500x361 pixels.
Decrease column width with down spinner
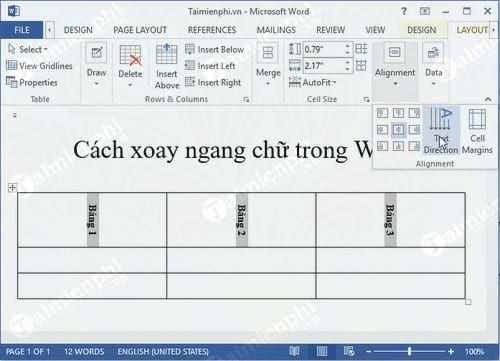coord(348,69)
